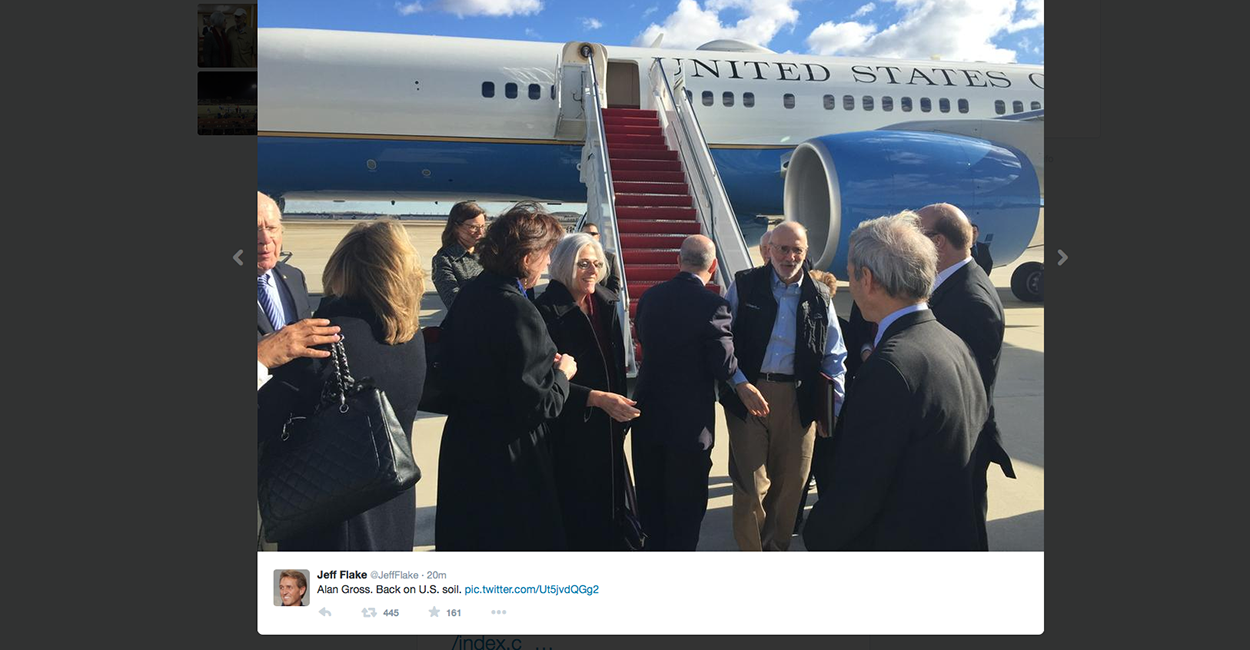The image size is (1250, 650).
Task: Follow the pic.twitter.com/Ut5jvdQGg2 link
Action: tap(532, 590)
